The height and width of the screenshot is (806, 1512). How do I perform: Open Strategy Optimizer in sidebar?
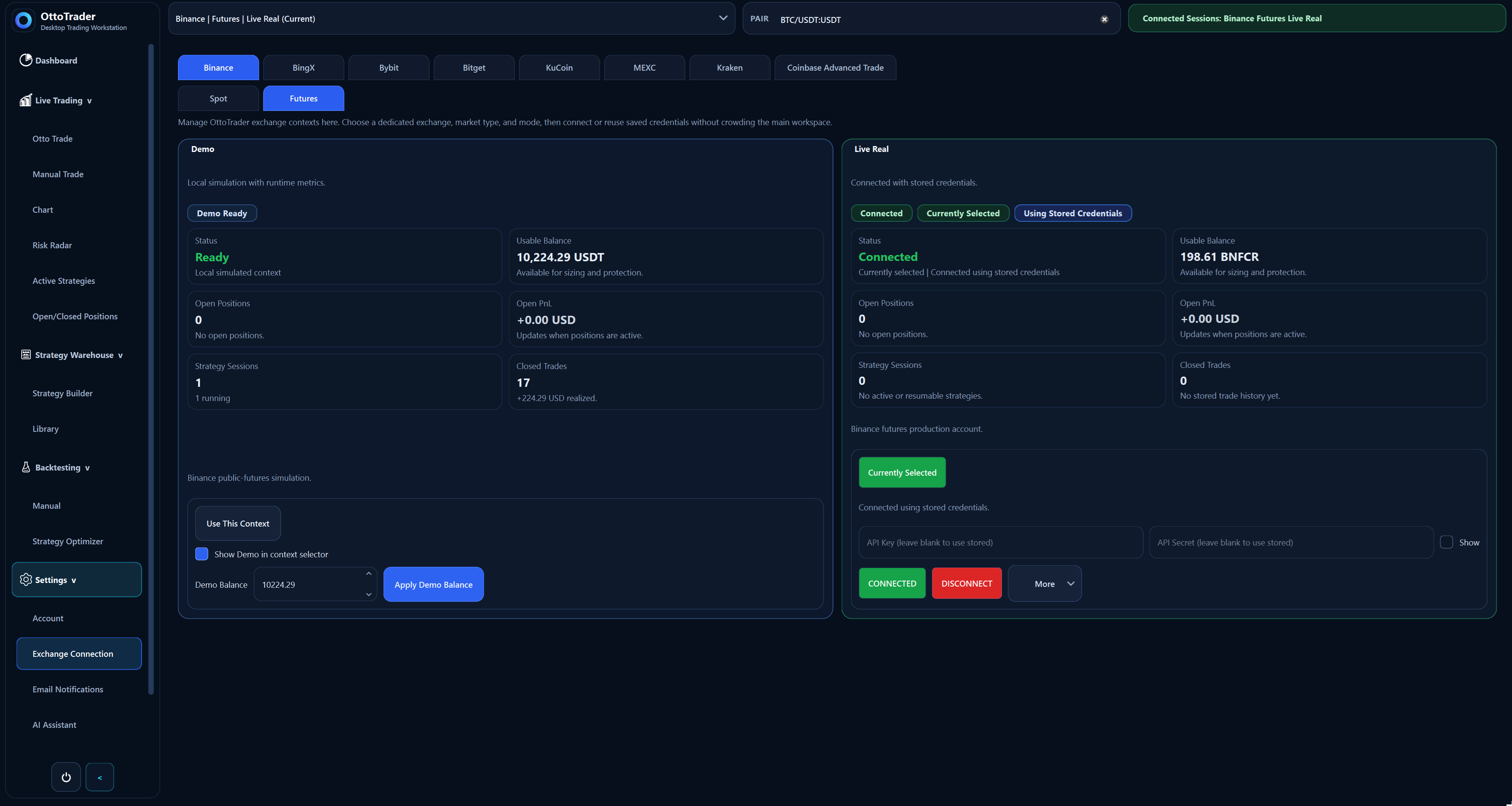tap(67, 541)
